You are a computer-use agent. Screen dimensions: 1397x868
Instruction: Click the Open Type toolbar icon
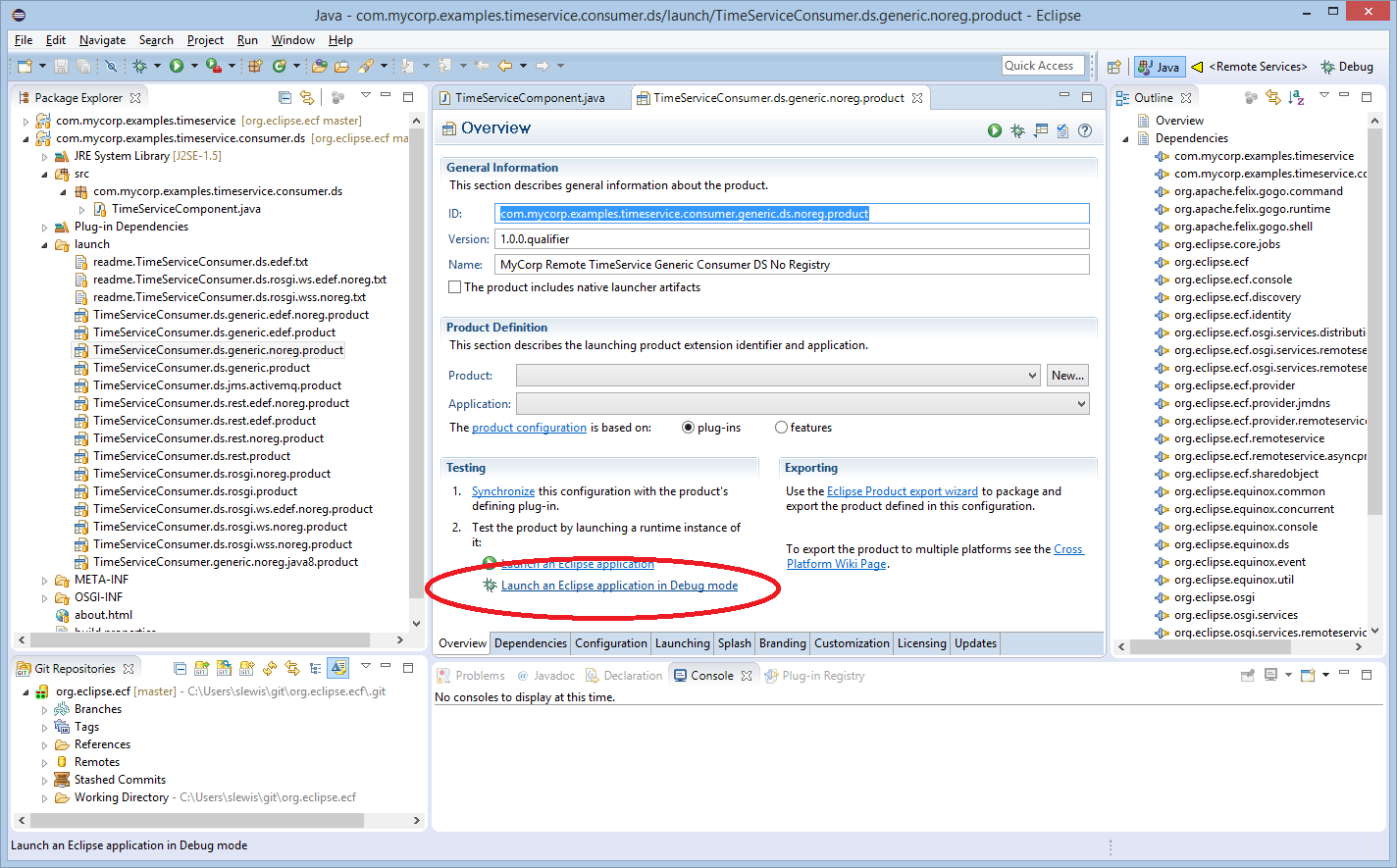tap(320, 66)
